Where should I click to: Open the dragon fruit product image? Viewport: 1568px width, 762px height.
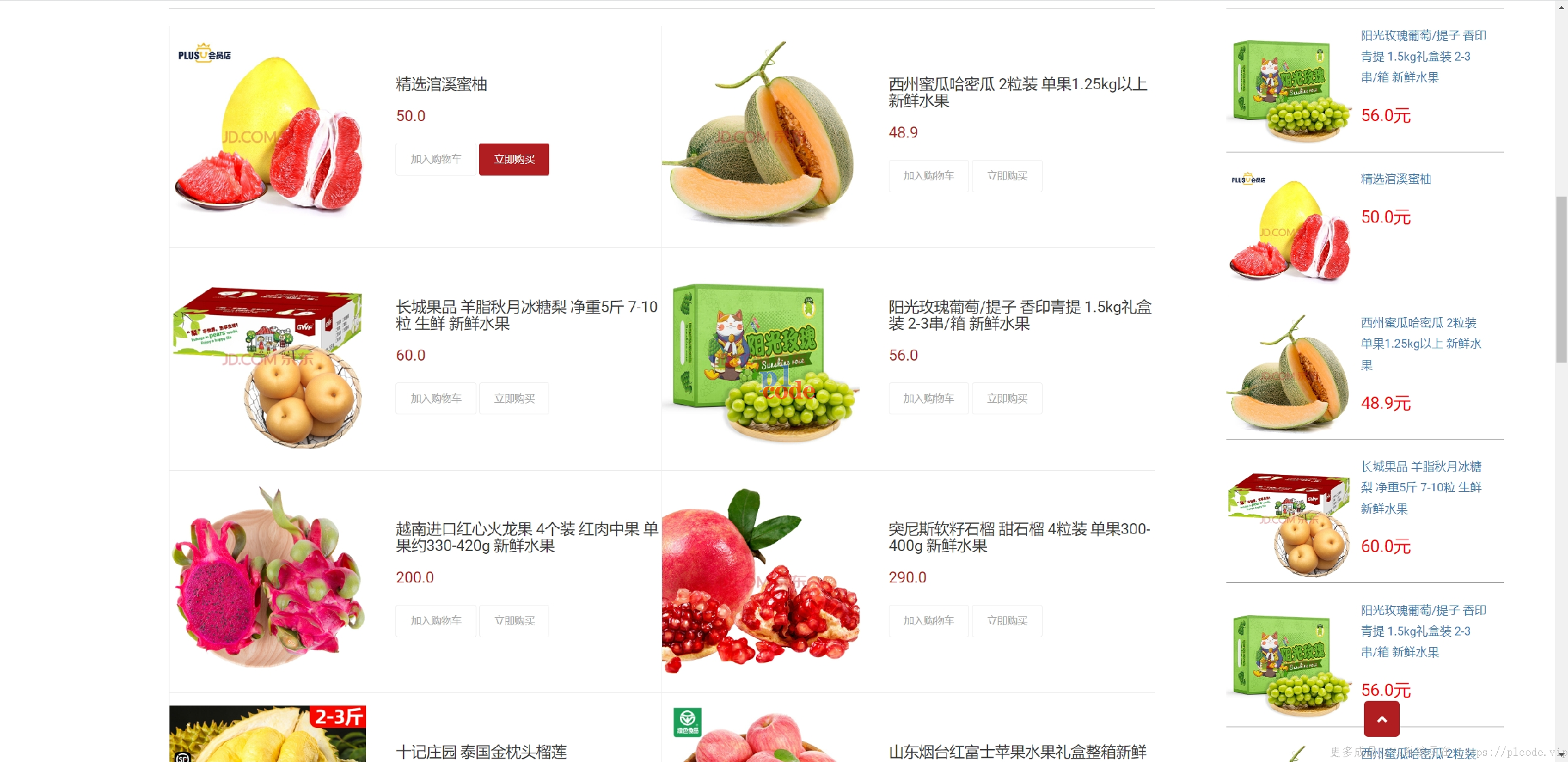(268, 577)
